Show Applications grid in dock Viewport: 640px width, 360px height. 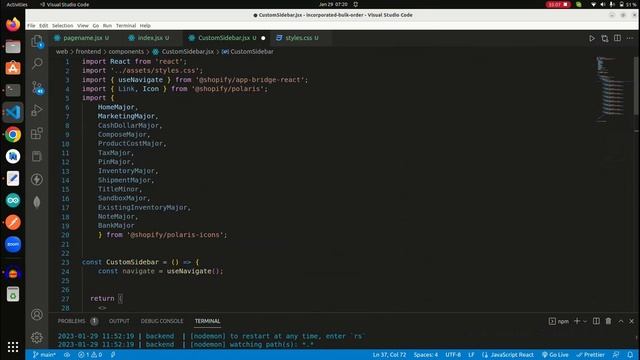pyautogui.click(x=13, y=347)
